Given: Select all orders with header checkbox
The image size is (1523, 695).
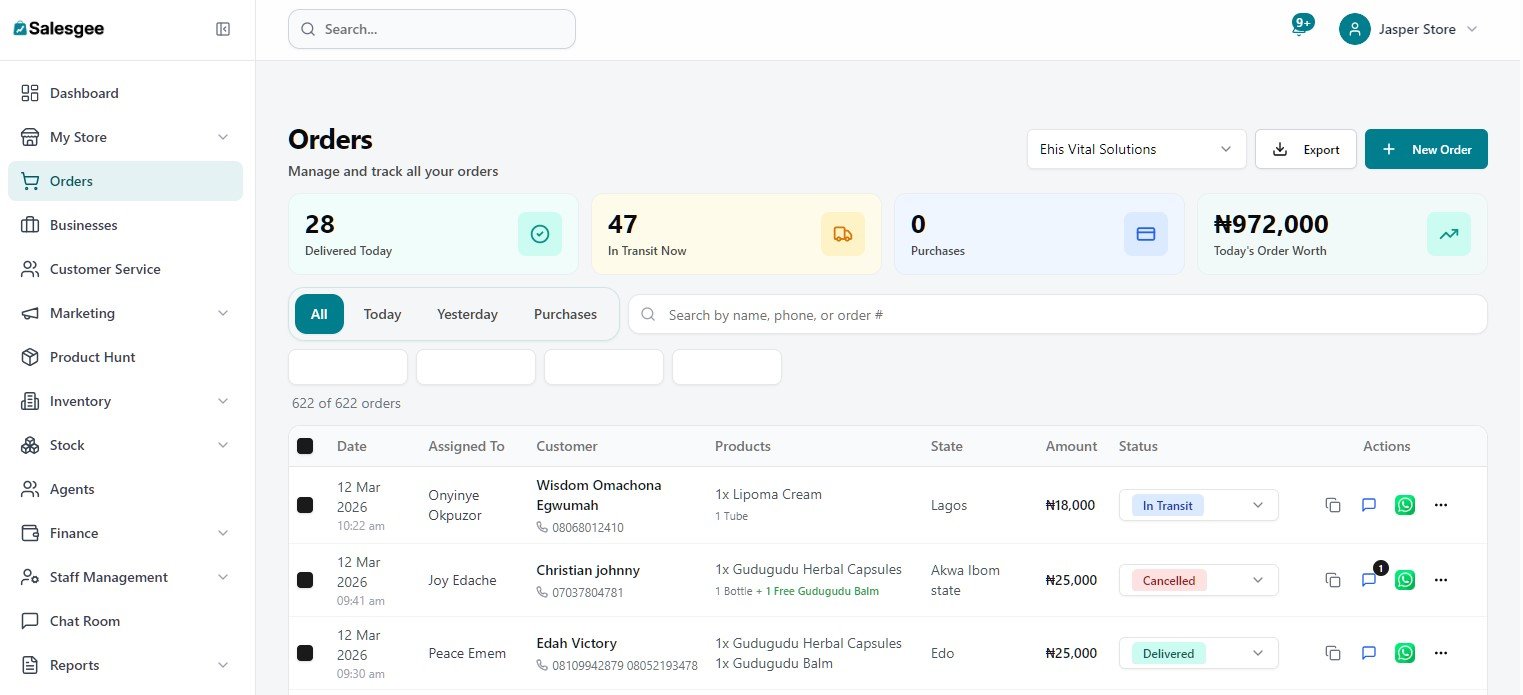Looking at the screenshot, I should pyautogui.click(x=305, y=446).
